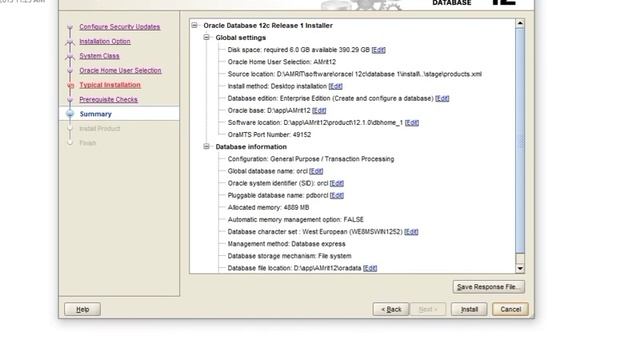Go to the System Class step
The width and height of the screenshot is (640, 360).
tap(99, 56)
